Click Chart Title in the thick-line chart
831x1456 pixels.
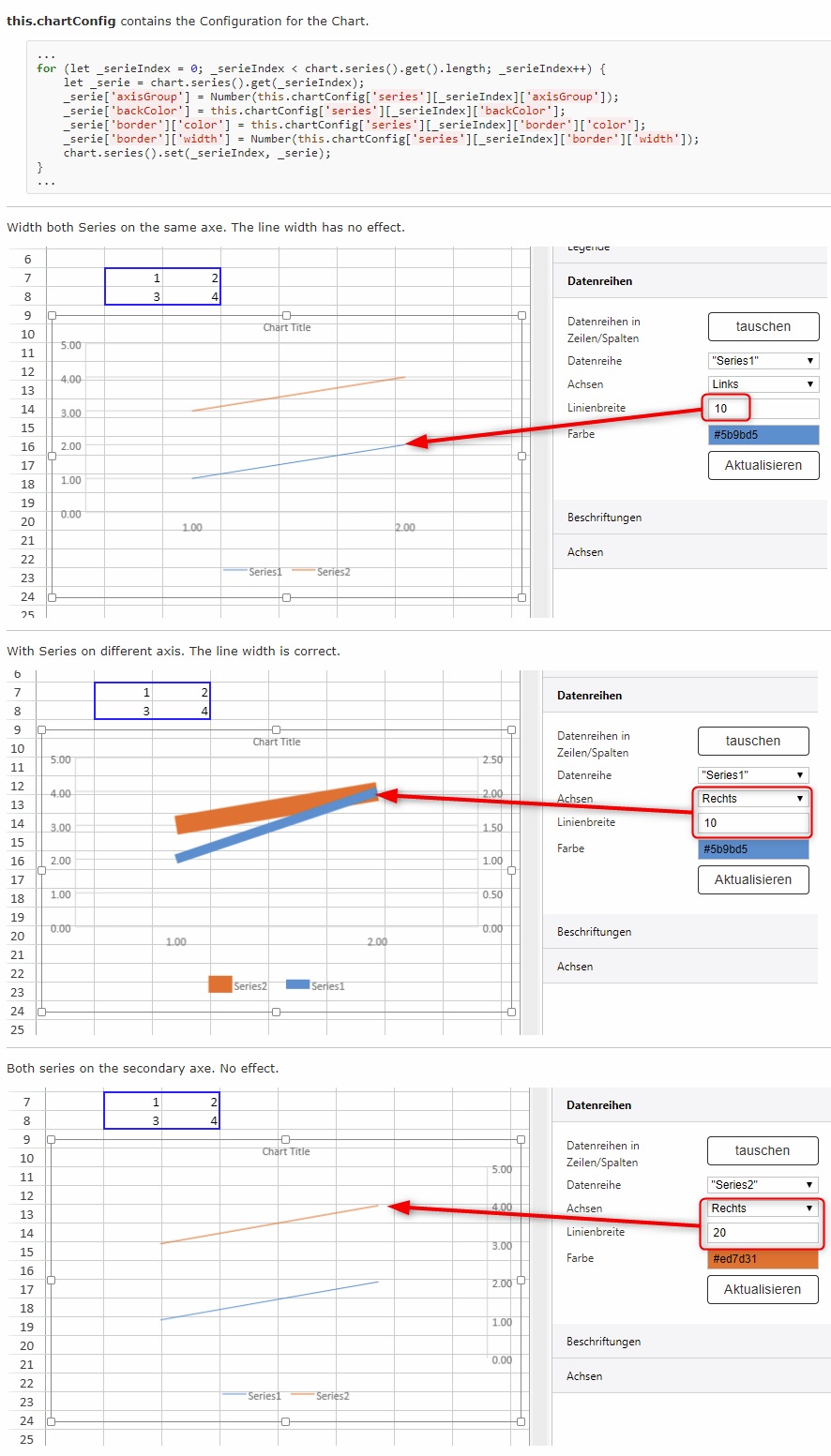[x=277, y=742]
